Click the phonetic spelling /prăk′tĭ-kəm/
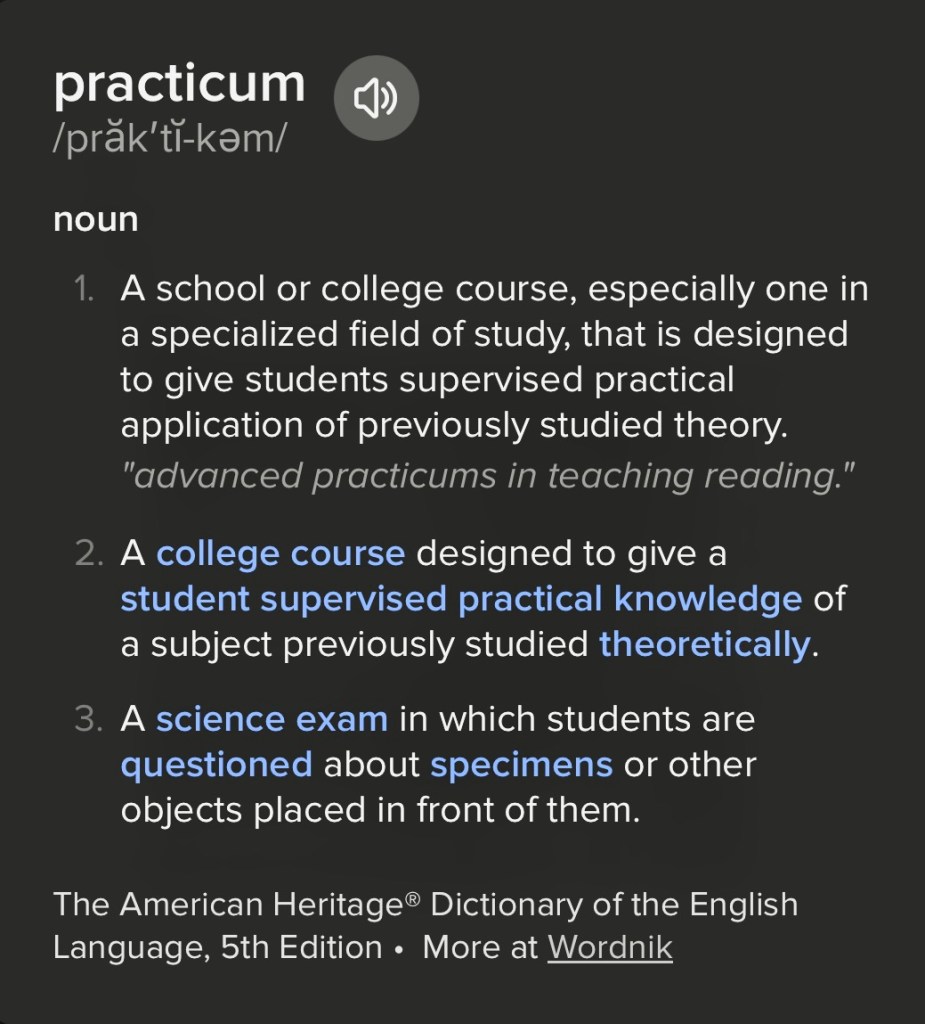The image size is (925, 1024). pyautogui.click(x=169, y=140)
